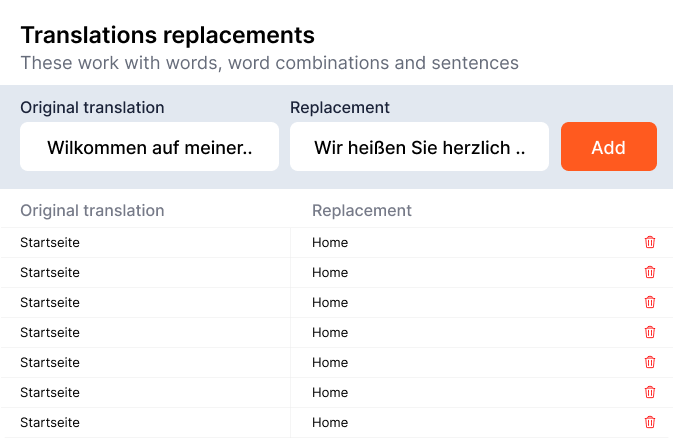Delete the second Startseite replacement row

pyautogui.click(x=650, y=272)
